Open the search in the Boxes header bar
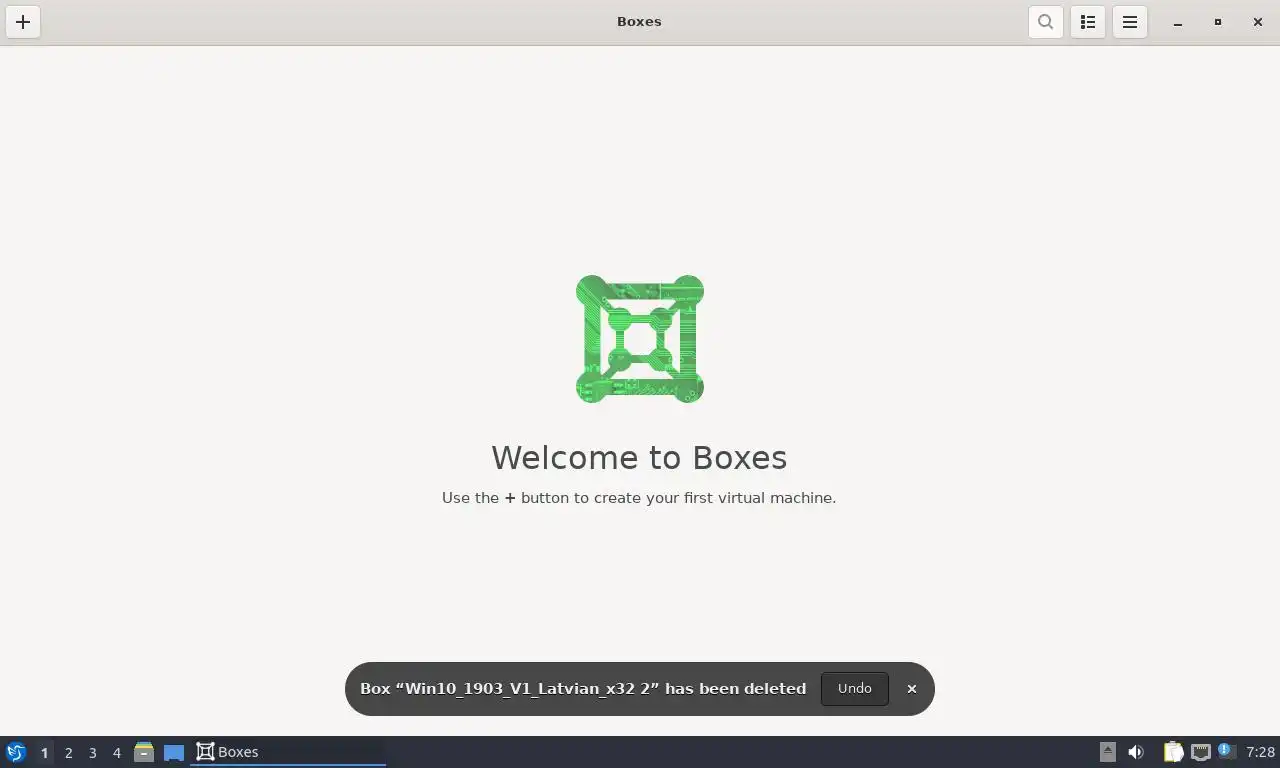This screenshot has height=768, width=1280. pyautogui.click(x=1045, y=22)
